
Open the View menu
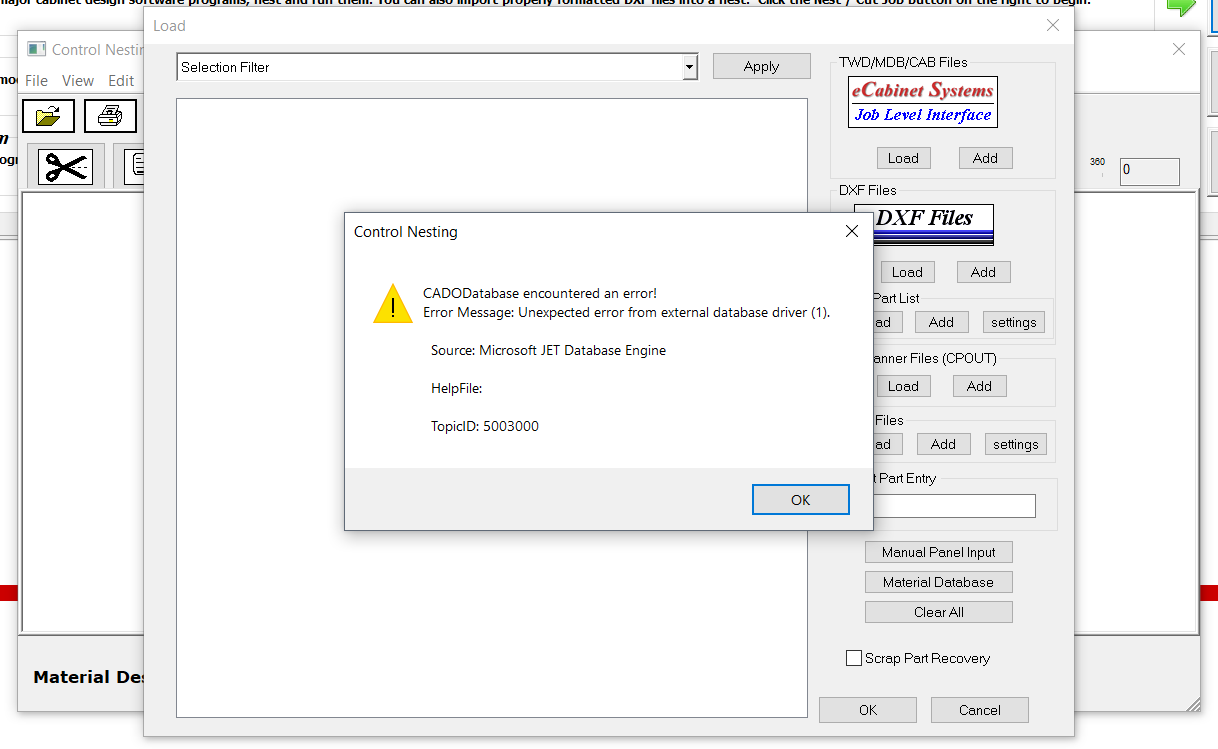tap(78, 81)
